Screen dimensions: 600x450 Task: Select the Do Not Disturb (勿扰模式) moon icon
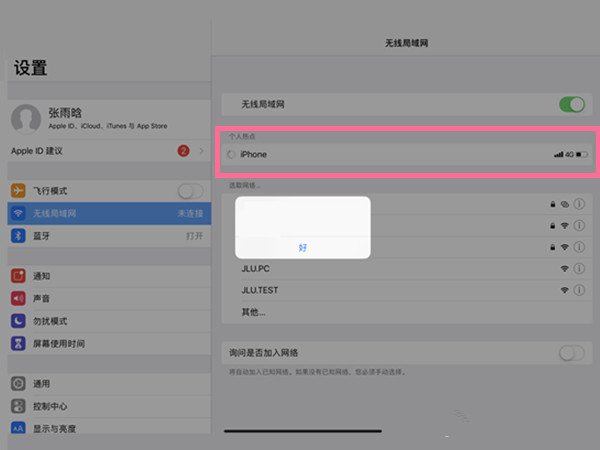(x=18, y=320)
